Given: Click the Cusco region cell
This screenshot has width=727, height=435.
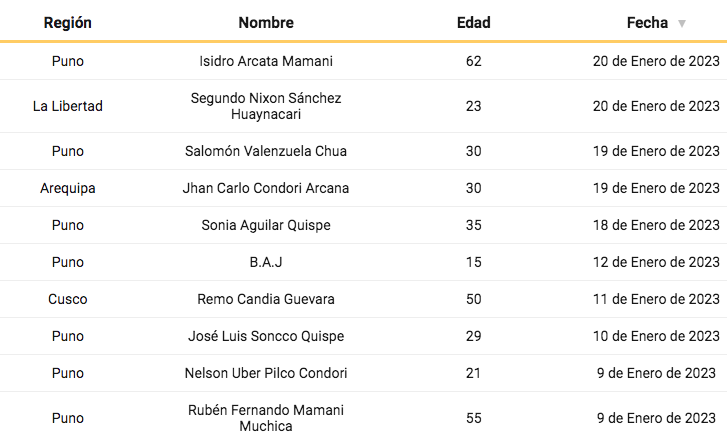Looking at the screenshot, I should (68, 299).
